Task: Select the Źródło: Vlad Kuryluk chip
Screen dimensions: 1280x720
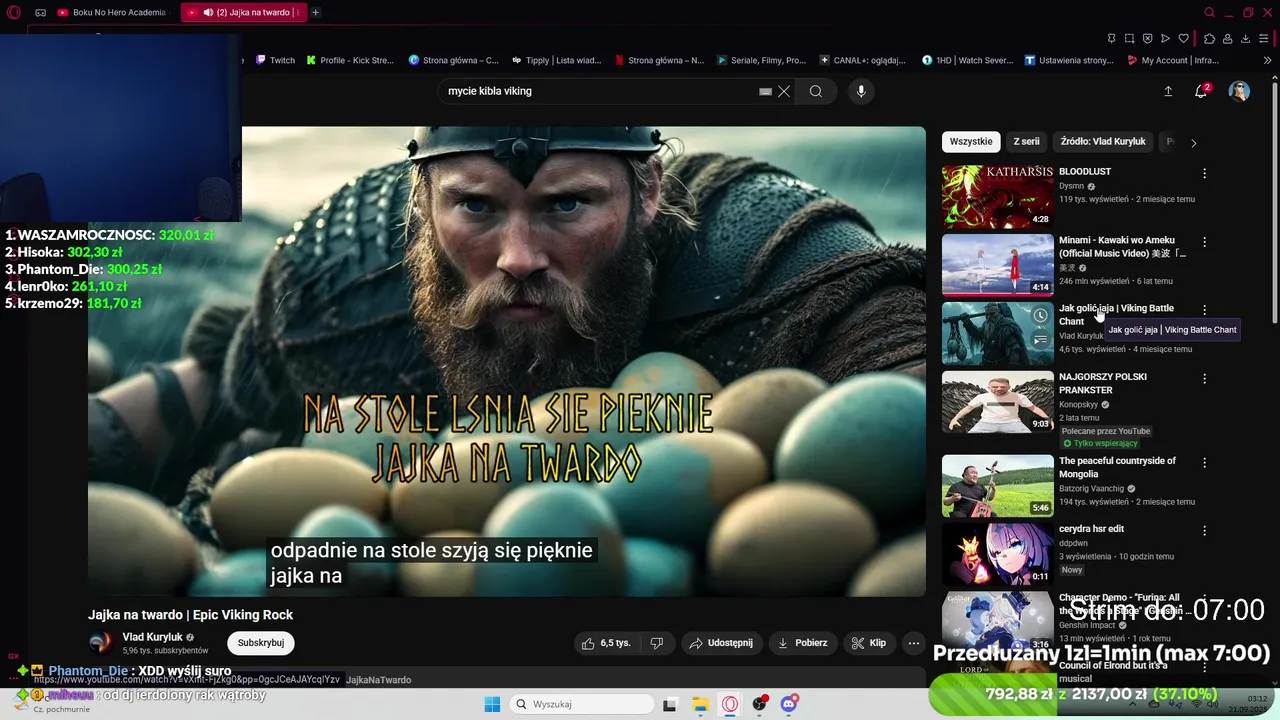Action: [x=1103, y=141]
